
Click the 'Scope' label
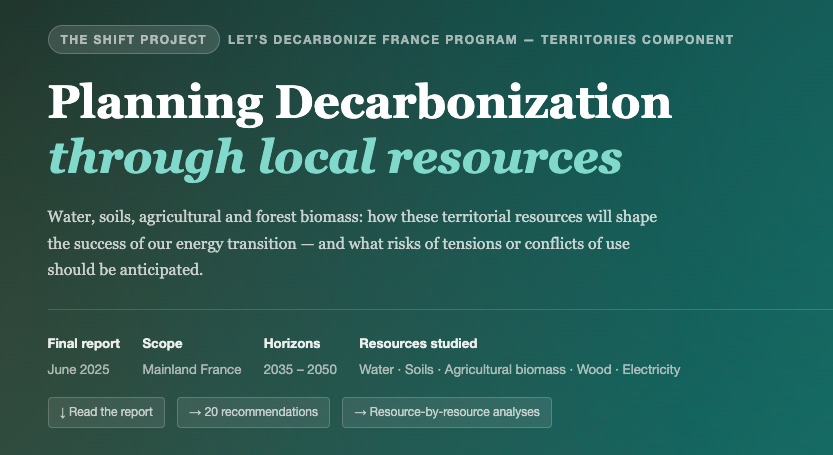coord(162,343)
